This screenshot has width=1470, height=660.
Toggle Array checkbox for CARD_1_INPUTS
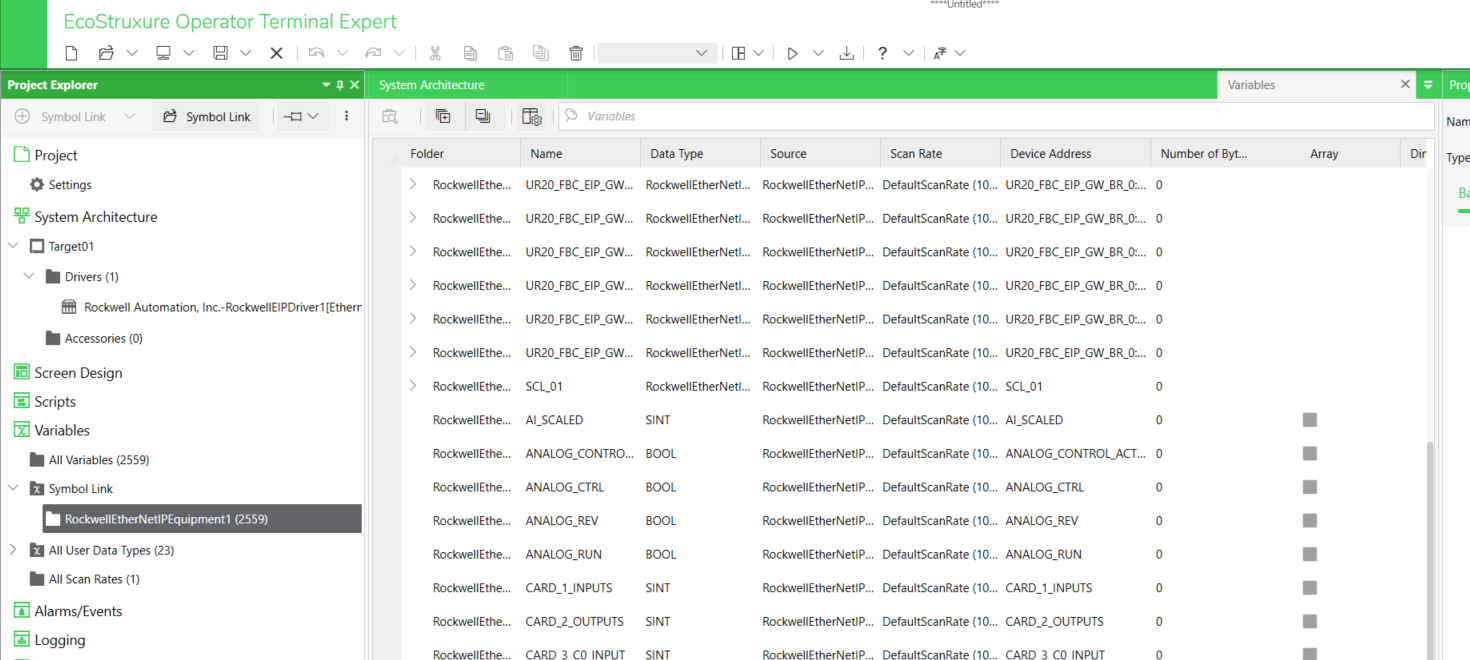click(x=1310, y=588)
